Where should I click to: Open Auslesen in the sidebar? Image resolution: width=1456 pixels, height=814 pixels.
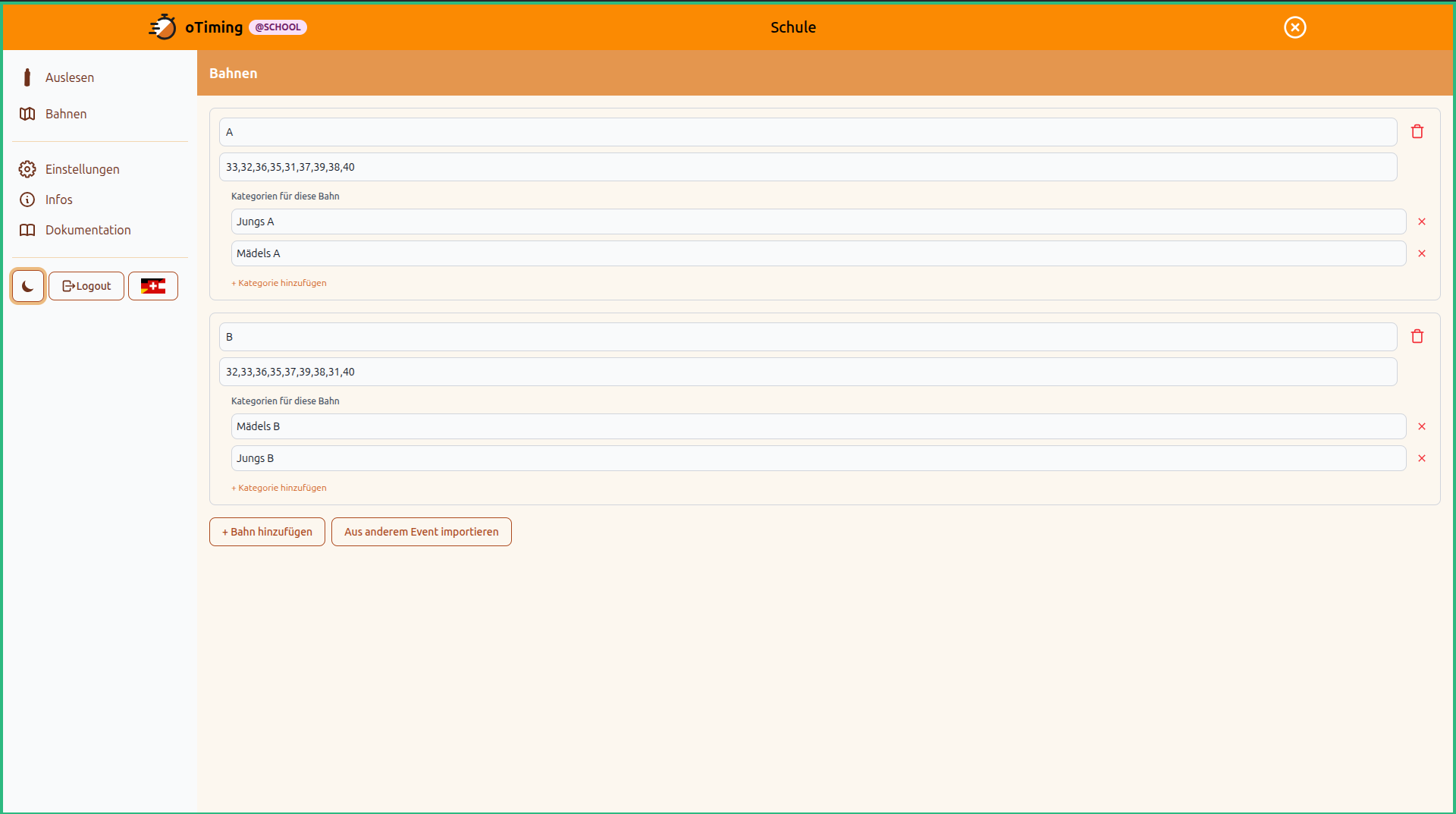click(69, 77)
